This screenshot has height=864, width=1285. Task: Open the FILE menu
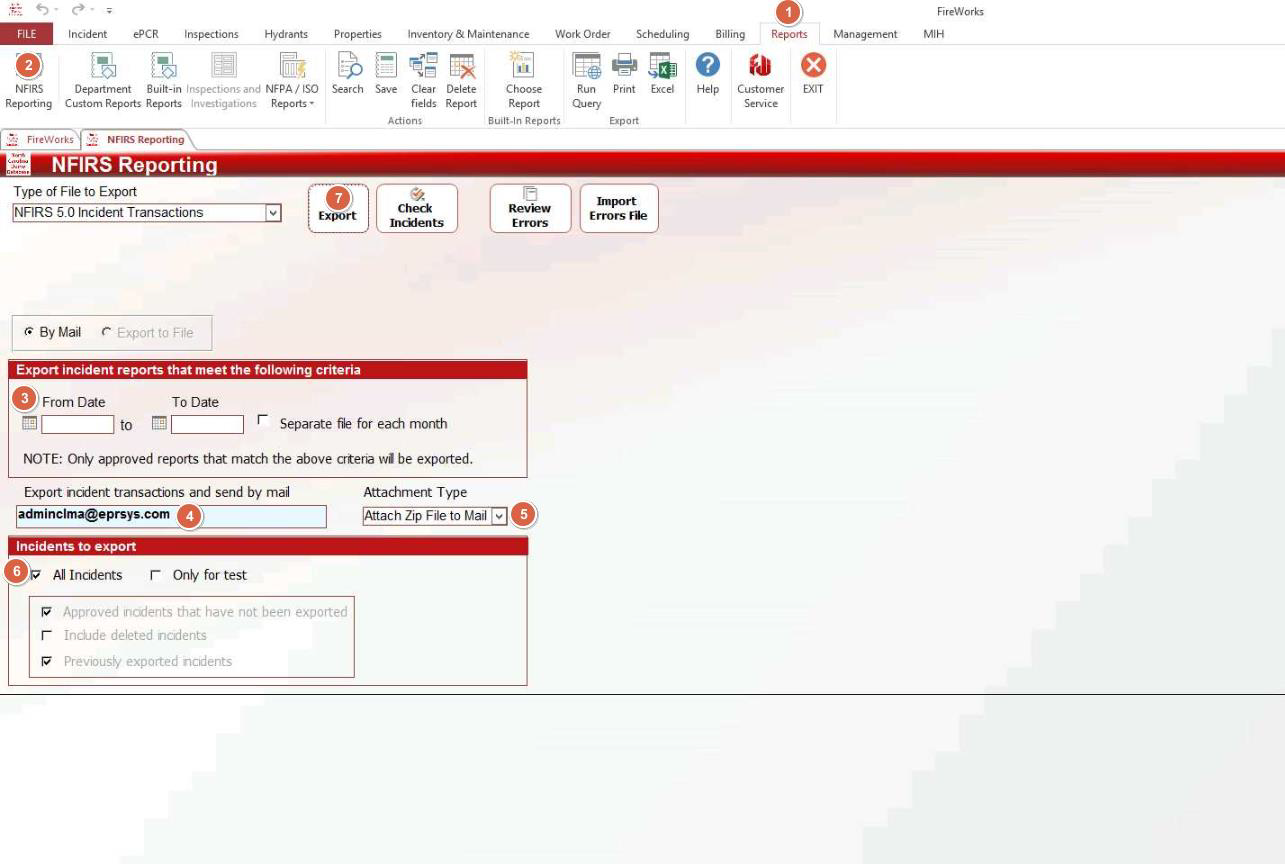(x=28, y=34)
